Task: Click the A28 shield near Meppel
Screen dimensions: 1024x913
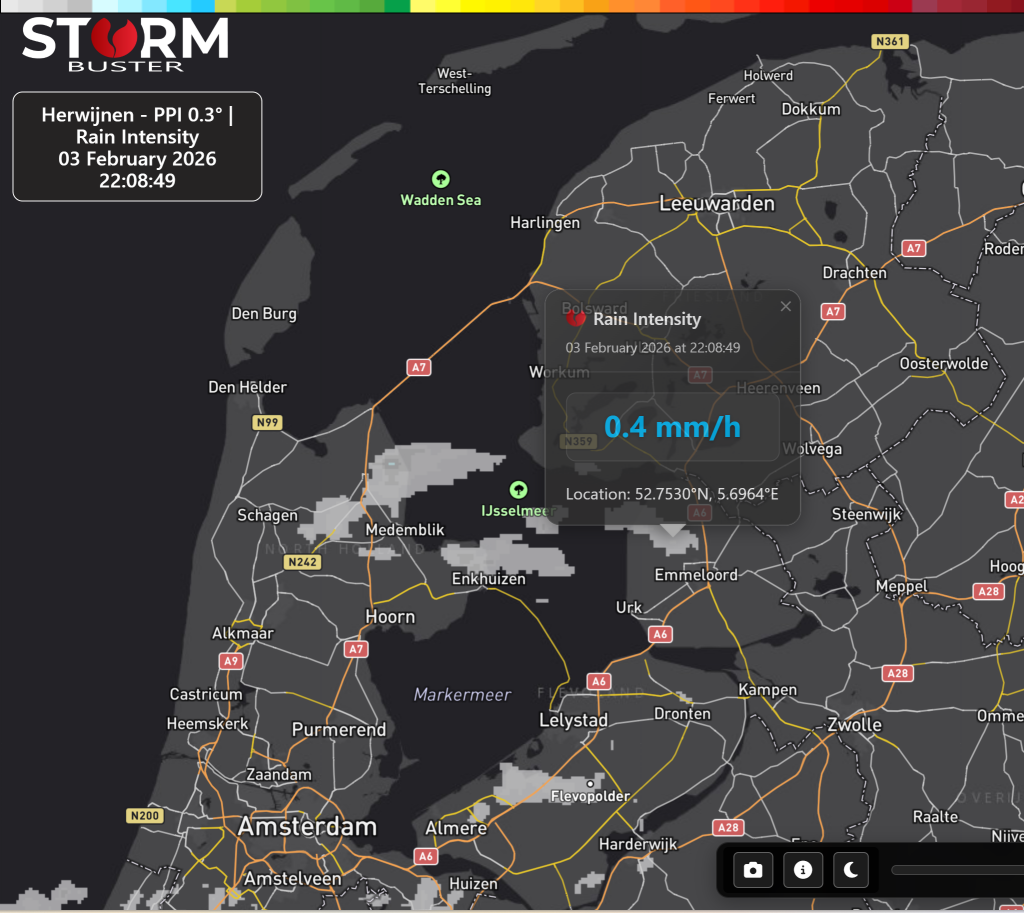Action: tap(988, 592)
